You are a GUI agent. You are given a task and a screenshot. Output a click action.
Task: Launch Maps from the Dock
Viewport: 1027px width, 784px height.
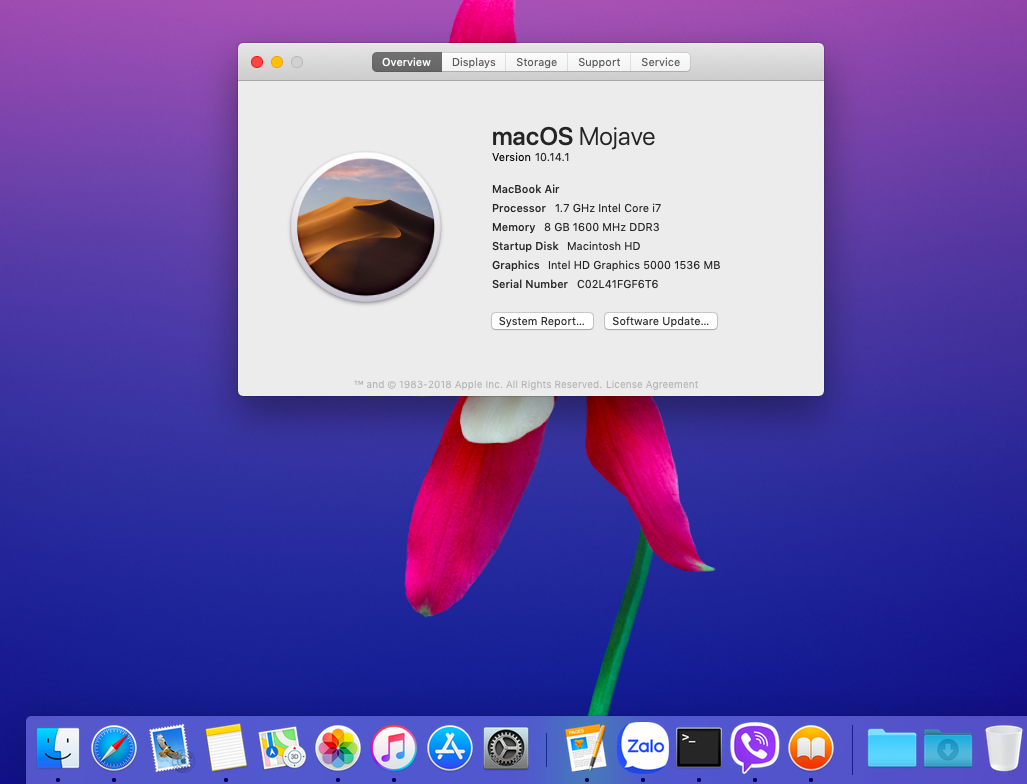282,747
